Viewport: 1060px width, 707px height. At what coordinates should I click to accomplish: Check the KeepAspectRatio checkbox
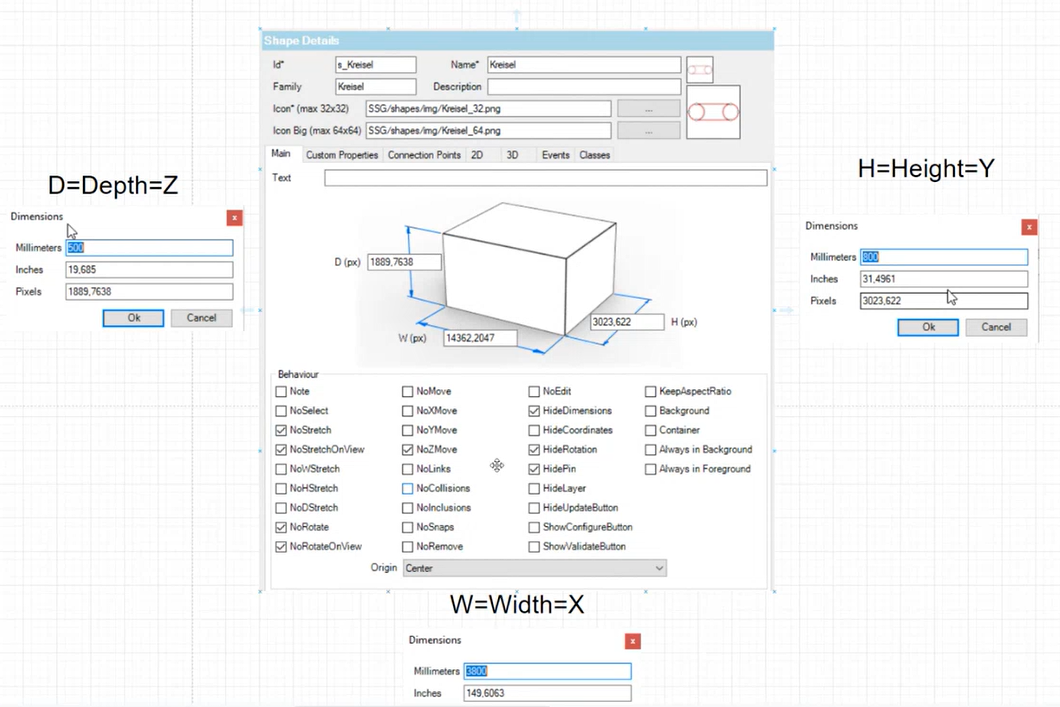coord(650,391)
